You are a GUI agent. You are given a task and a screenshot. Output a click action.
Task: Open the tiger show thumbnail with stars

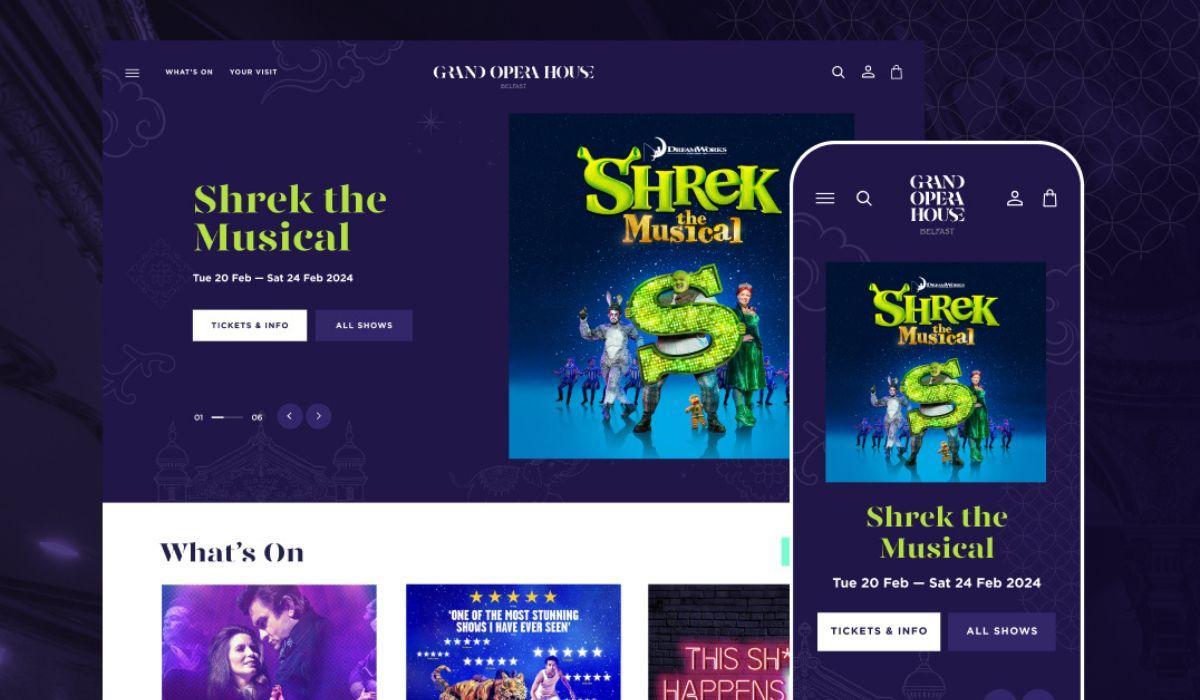tap(513, 642)
